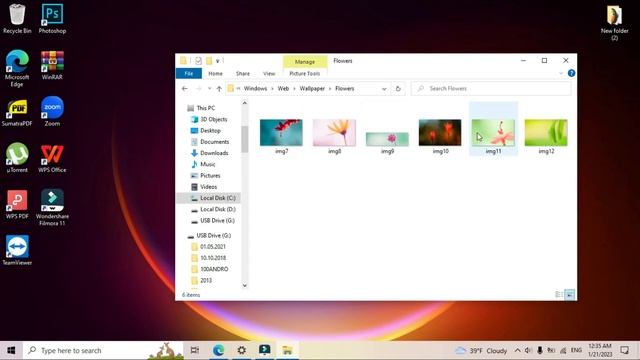Image resolution: width=640 pixels, height=360 pixels.
Task: Click Wallpaper in the address path
Action: (x=312, y=89)
